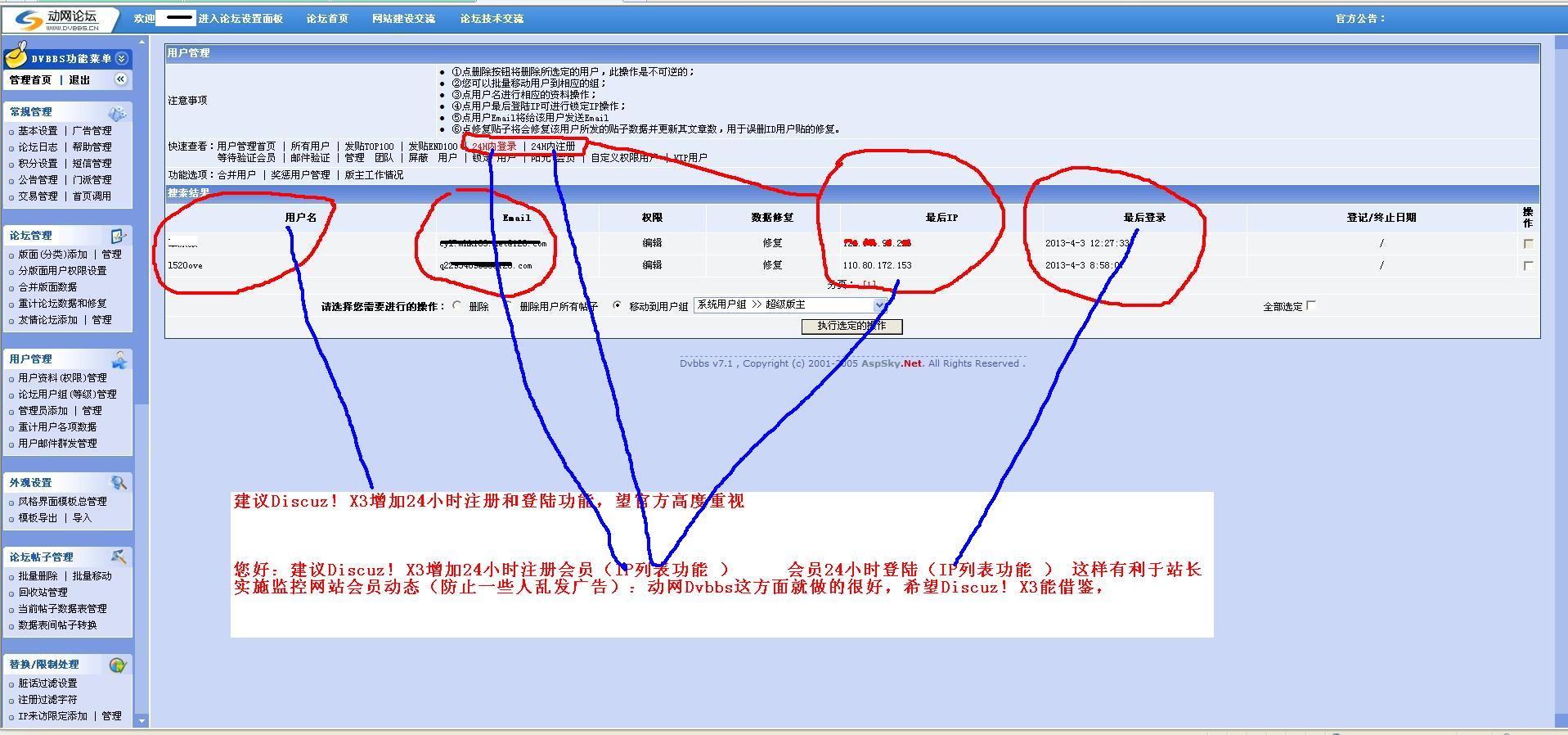Click 发贴TOP100 quick-view link
1568x735 pixels.
[x=369, y=147]
